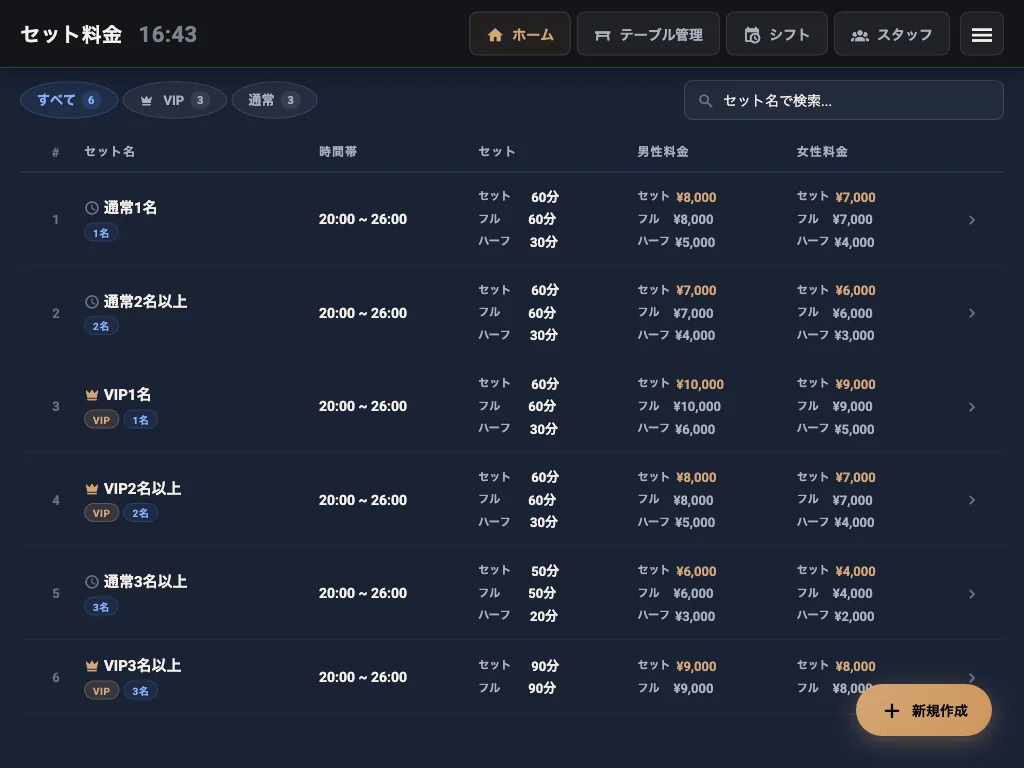This screenshot has height=768, width=1024.
Task: Click the magnifier icon in the search box
Action: coord(705,101)
